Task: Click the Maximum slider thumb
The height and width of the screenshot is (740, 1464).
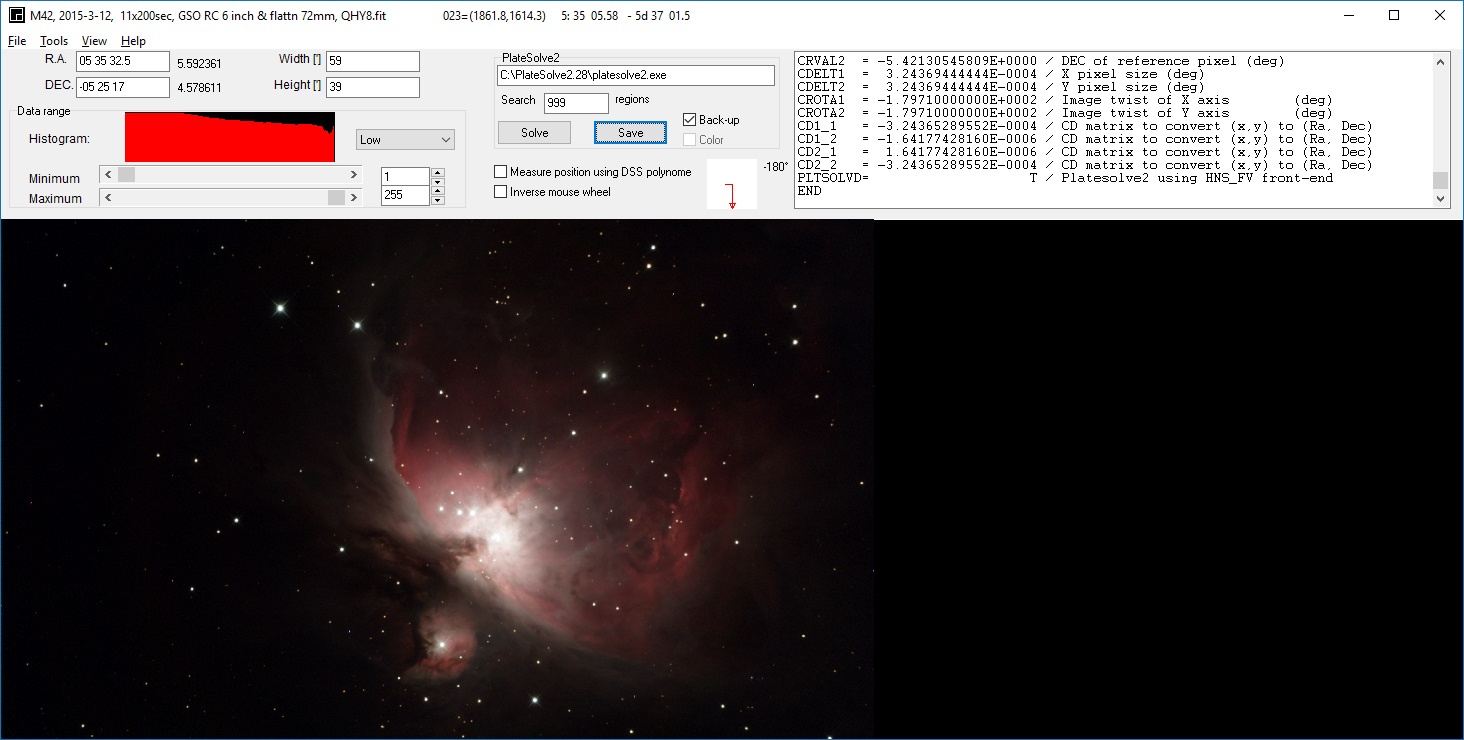Action: point(336,198)
